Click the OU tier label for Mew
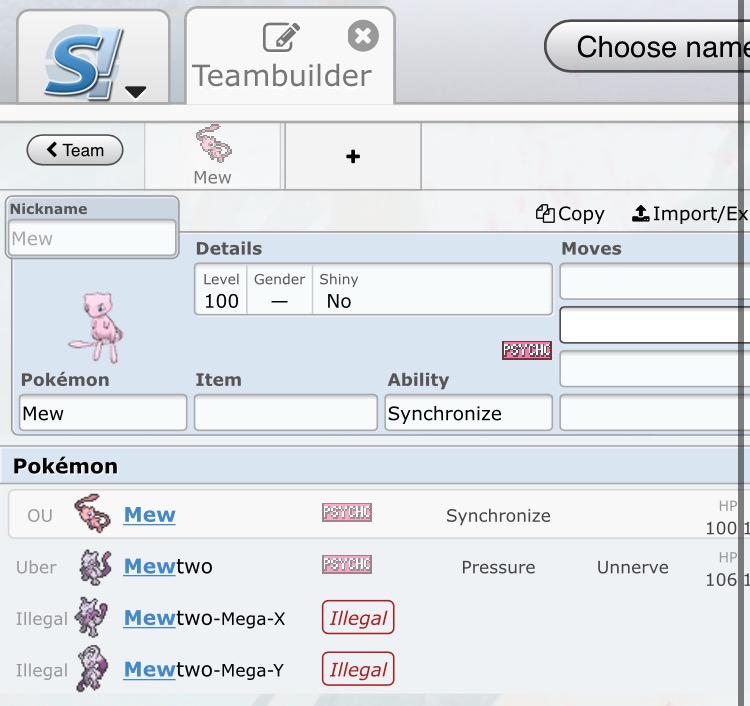The image size is (750, 706). pyautogui.click(x=40, y=516)
